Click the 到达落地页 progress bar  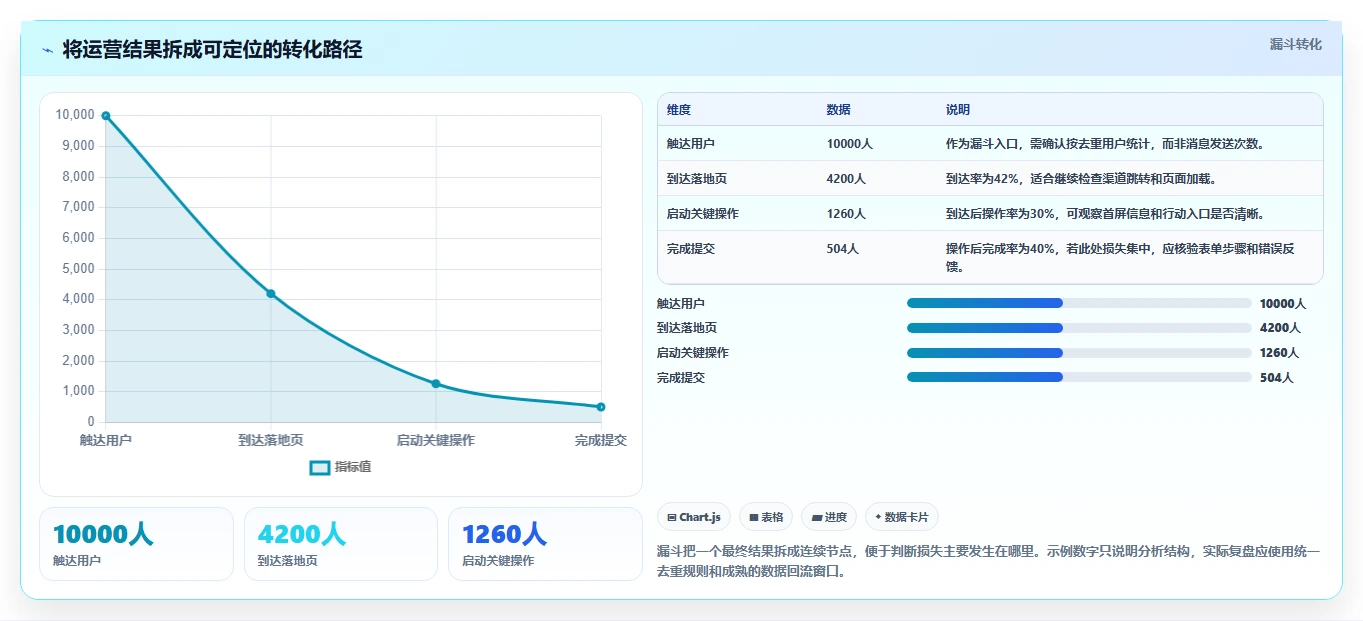click(x=1079, y=328)
